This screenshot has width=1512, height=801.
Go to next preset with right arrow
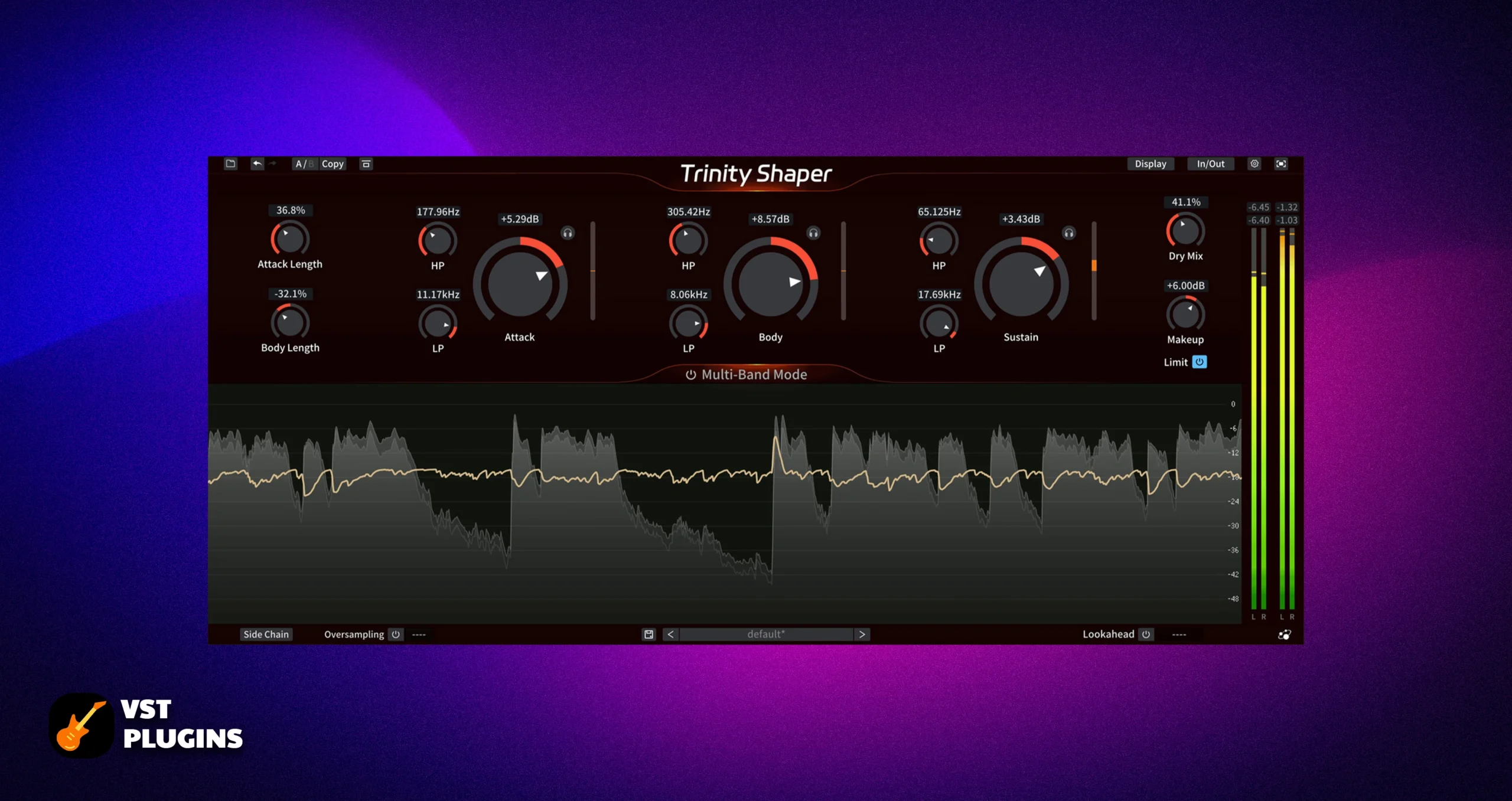pyautogui.click(x=862, y=634)
